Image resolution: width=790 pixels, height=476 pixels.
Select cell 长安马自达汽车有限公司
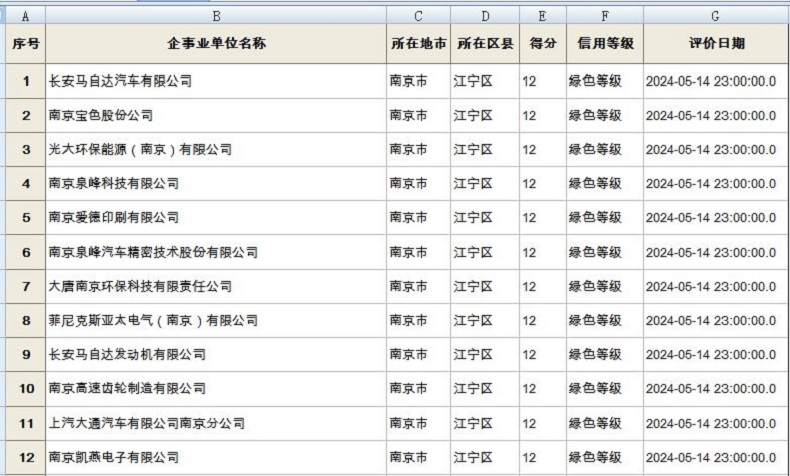pos(216,81)
